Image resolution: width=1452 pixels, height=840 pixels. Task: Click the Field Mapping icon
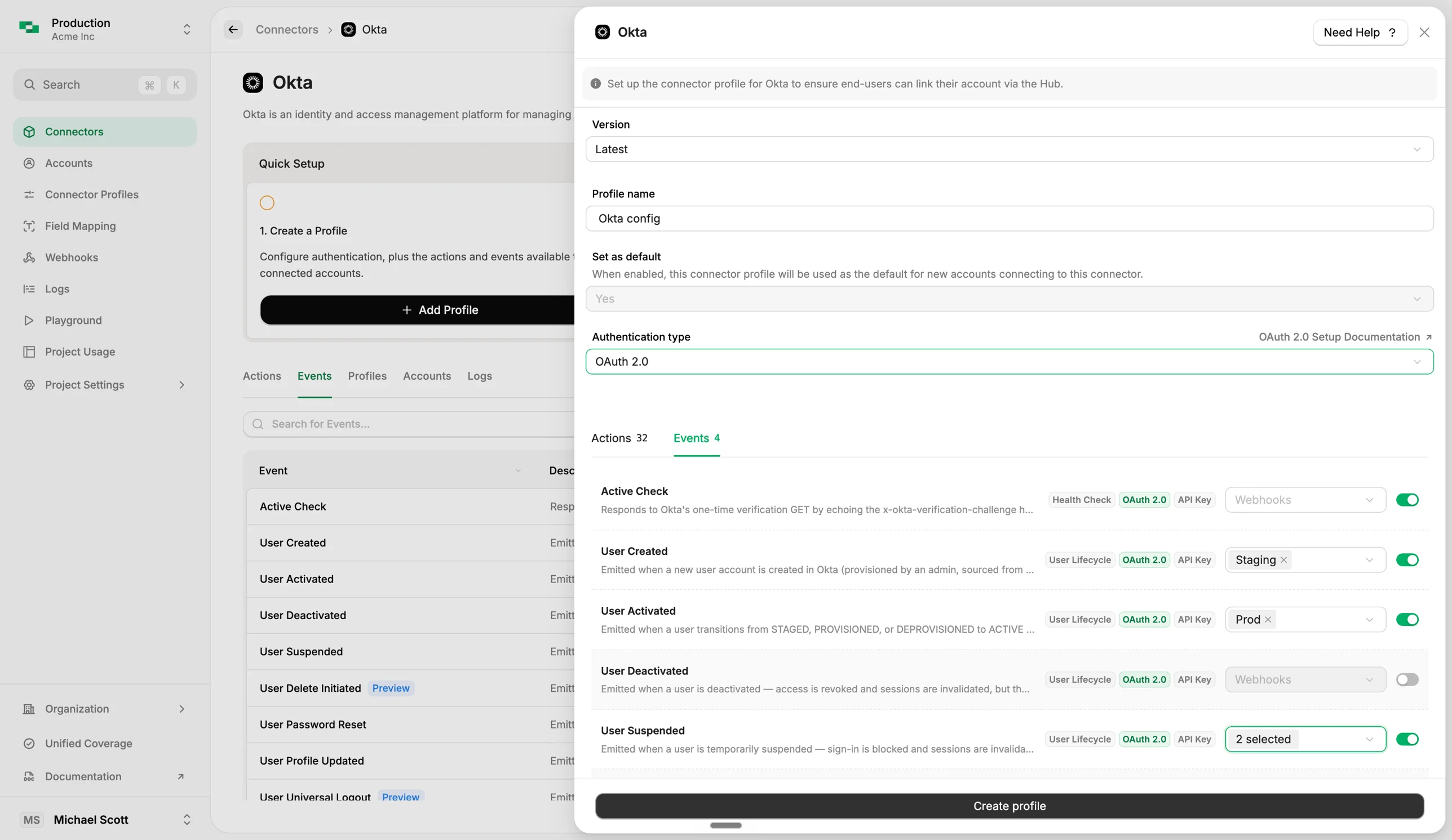29,226
